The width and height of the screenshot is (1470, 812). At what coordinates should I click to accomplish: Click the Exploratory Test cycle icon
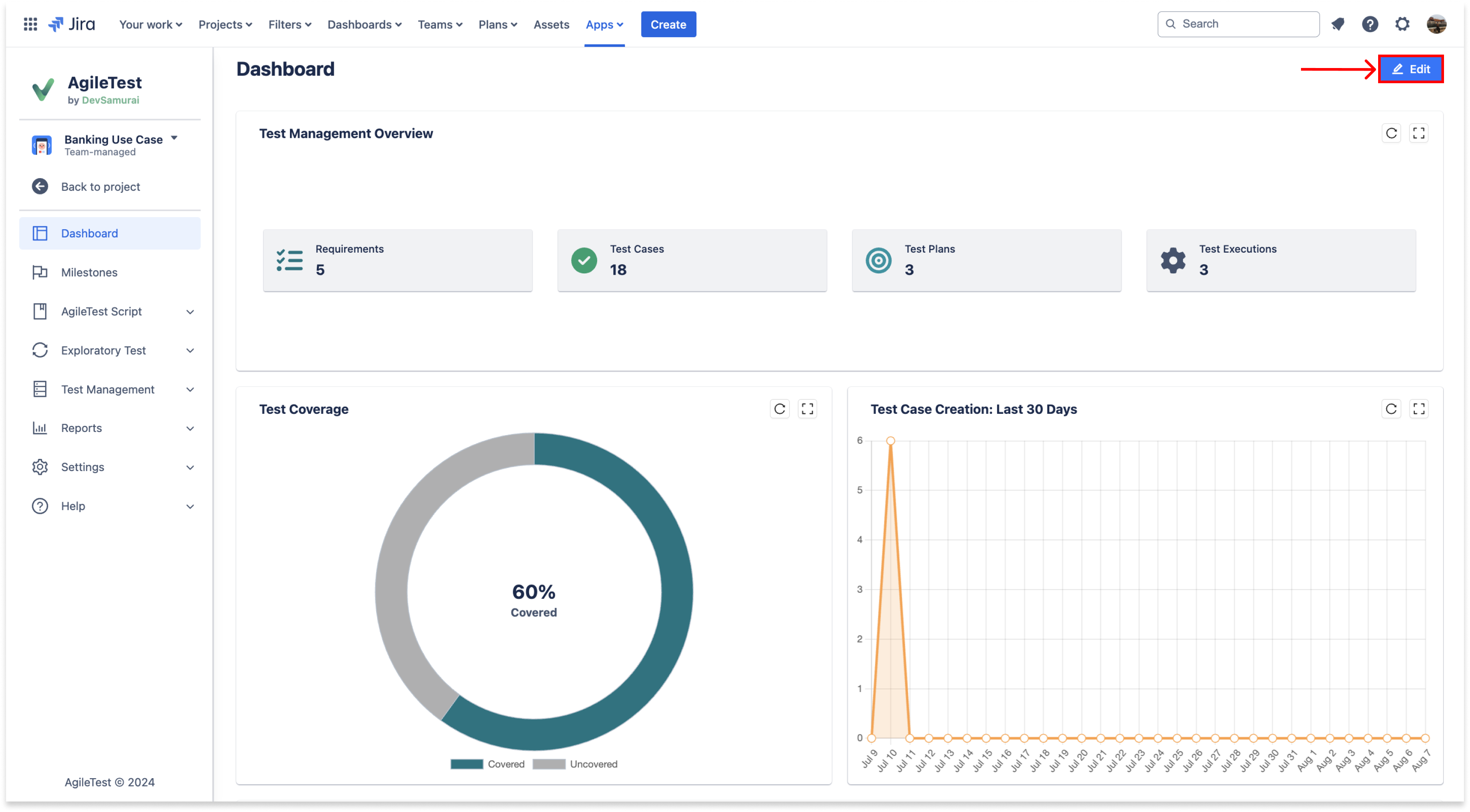click(x=40, y=350)
